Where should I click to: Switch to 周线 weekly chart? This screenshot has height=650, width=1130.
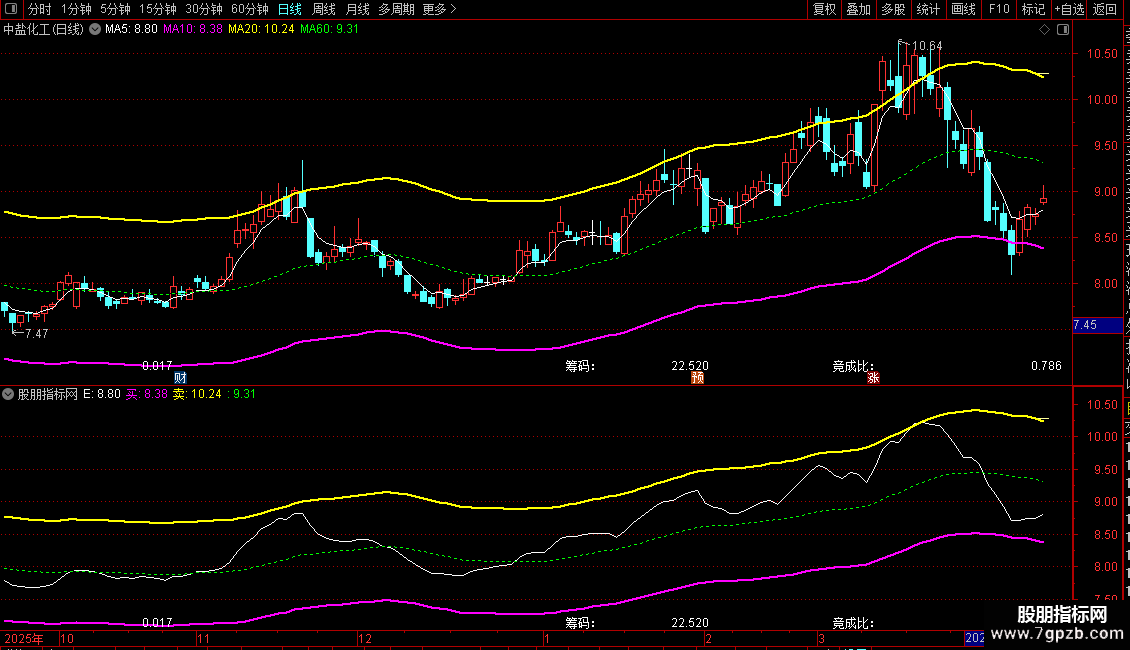click(x=324, y=9)
